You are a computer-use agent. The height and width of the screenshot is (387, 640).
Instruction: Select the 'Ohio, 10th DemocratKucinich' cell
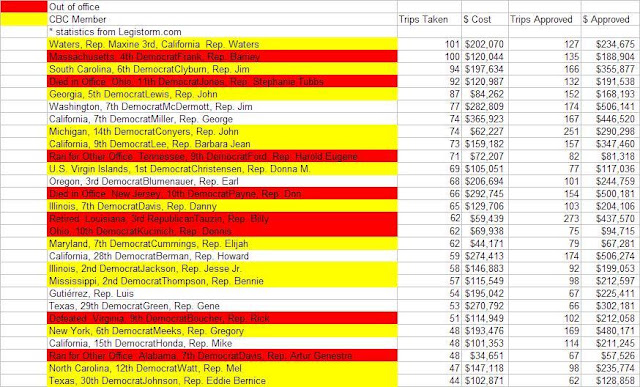[222, 231]
